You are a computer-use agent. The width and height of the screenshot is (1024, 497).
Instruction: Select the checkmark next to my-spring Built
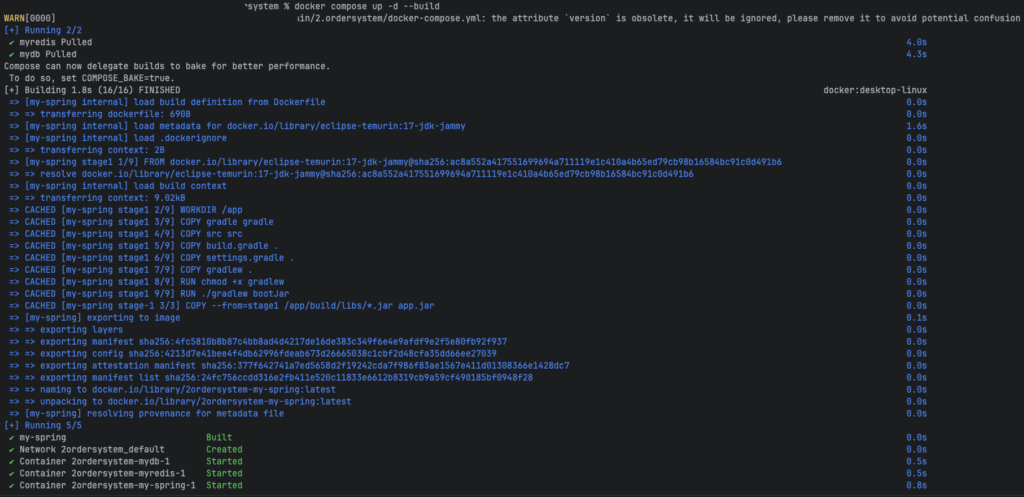[x=12, y=438]
